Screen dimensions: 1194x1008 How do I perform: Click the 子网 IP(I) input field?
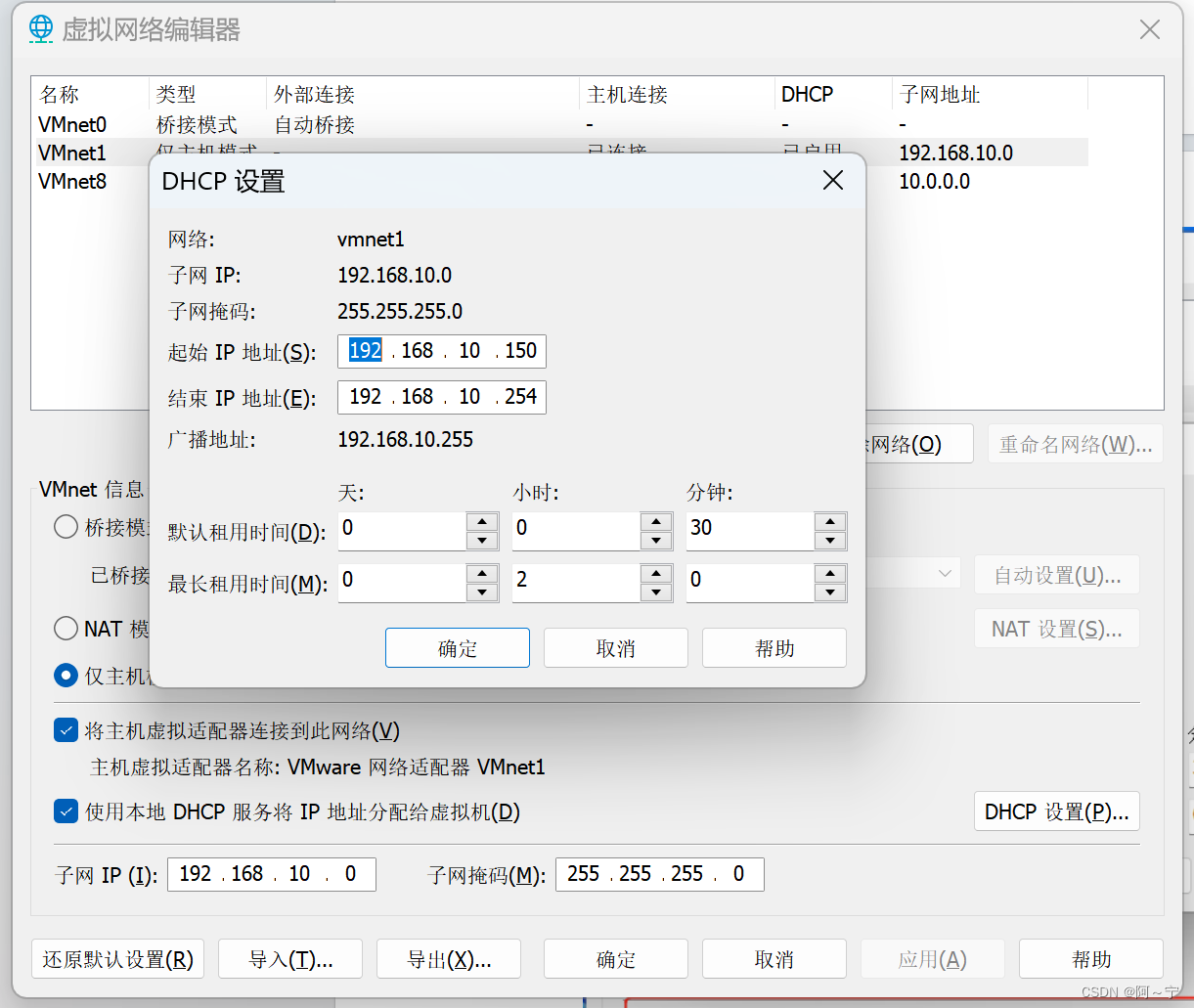tap(272, 874)
